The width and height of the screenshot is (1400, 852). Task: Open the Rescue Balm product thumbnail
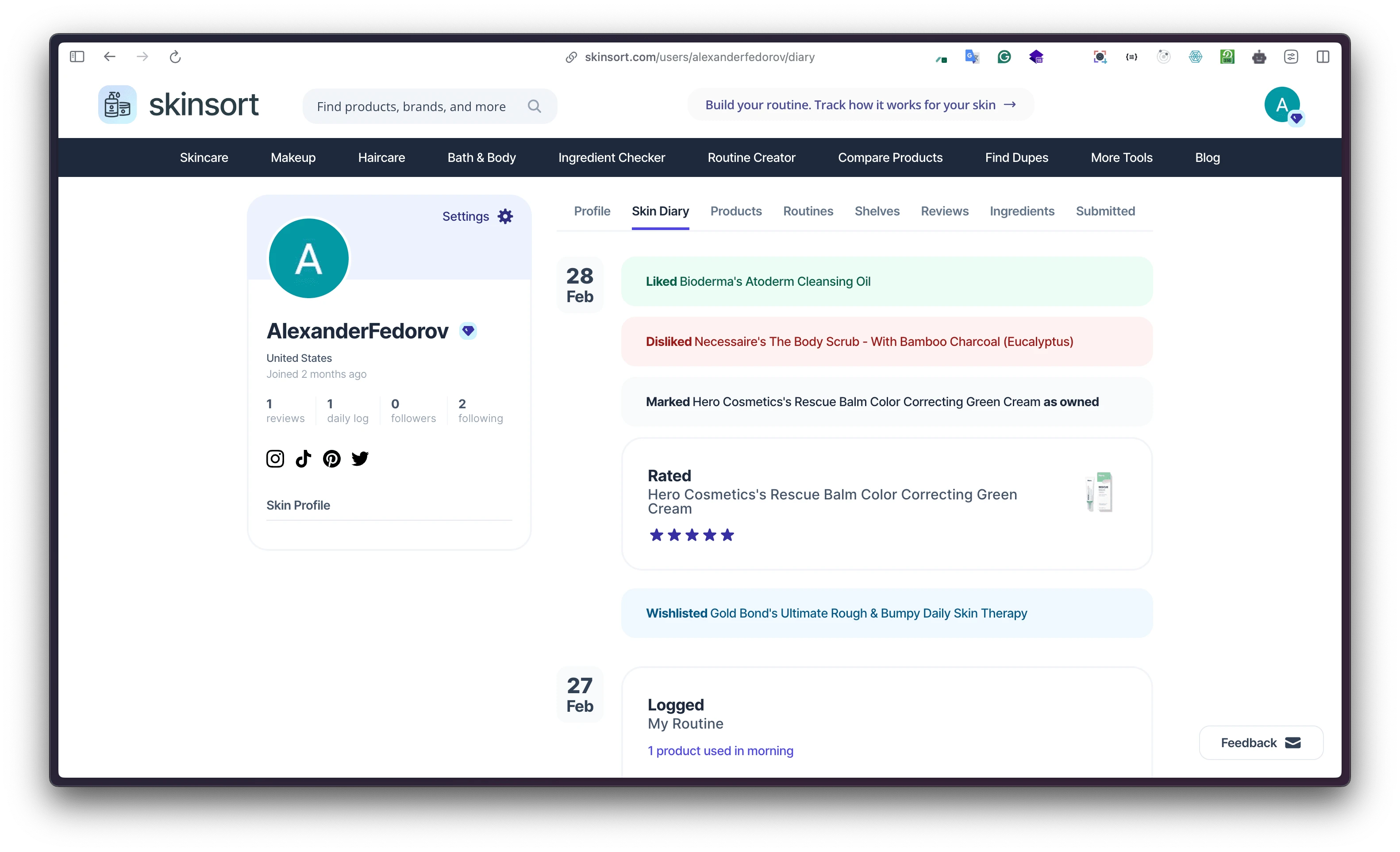[x=1100, y=492]
